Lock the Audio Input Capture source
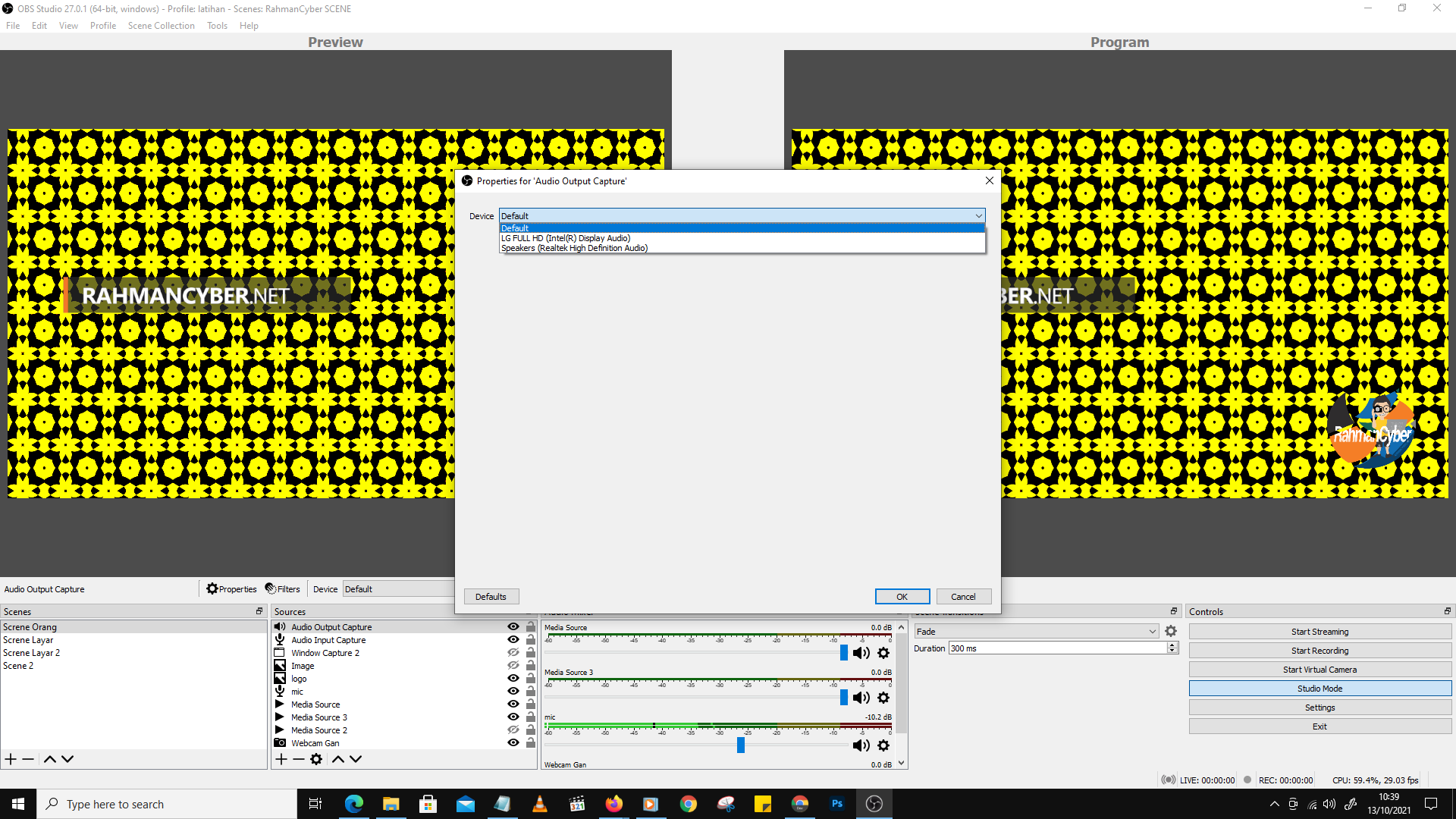This screenshot has width=1456, height=819. pyautogui.click(x=530, y=639)
